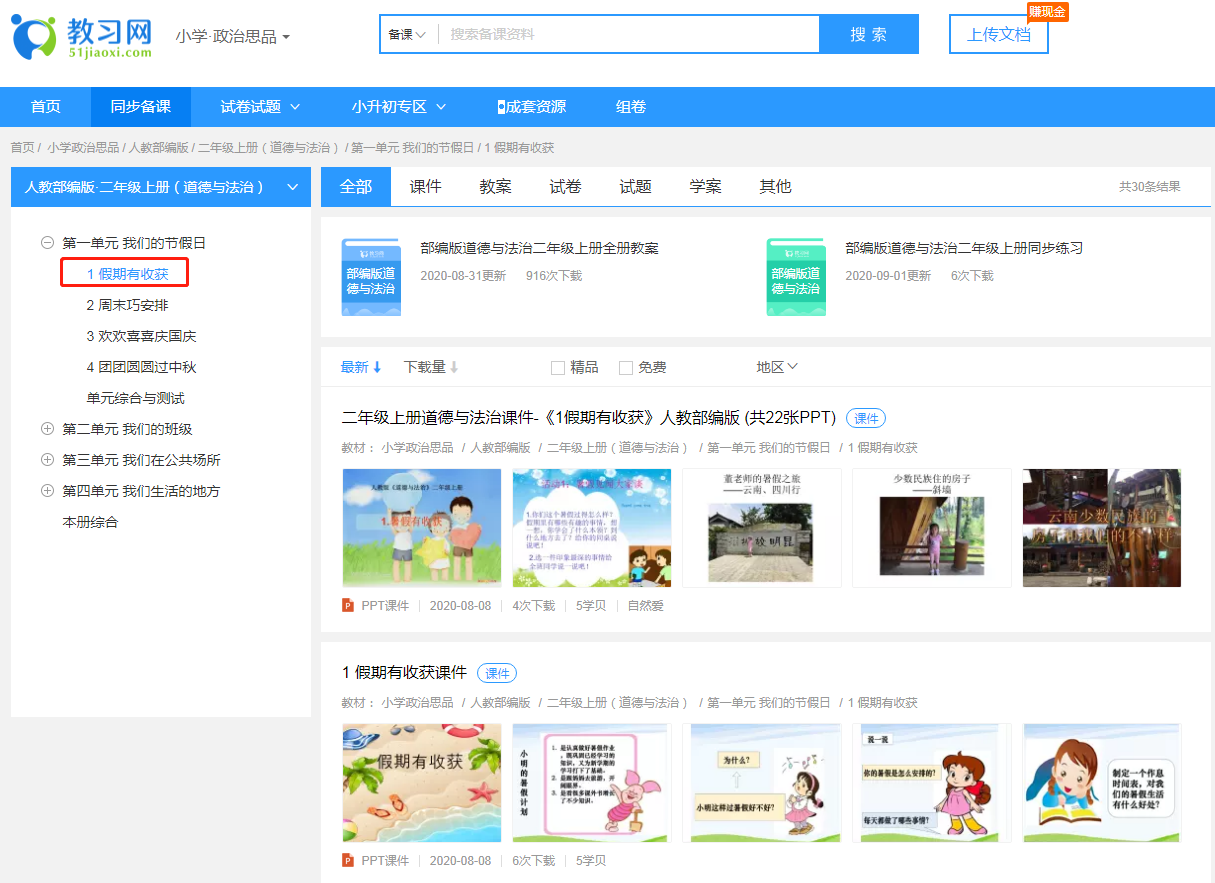
Task: Switch to the 试题 tab
Action: point(636,187)
